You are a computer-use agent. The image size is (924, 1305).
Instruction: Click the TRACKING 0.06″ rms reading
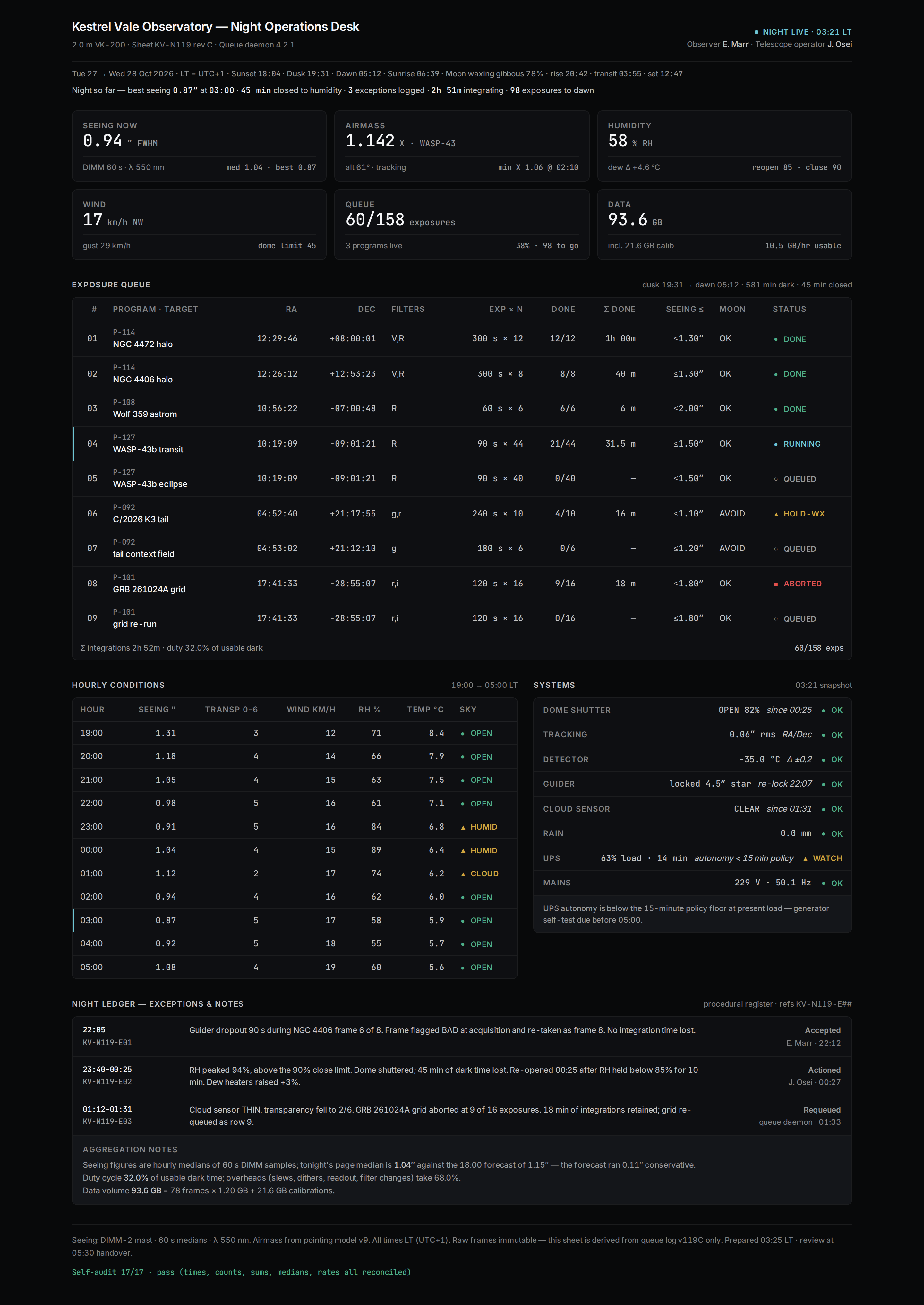(752, 734)
